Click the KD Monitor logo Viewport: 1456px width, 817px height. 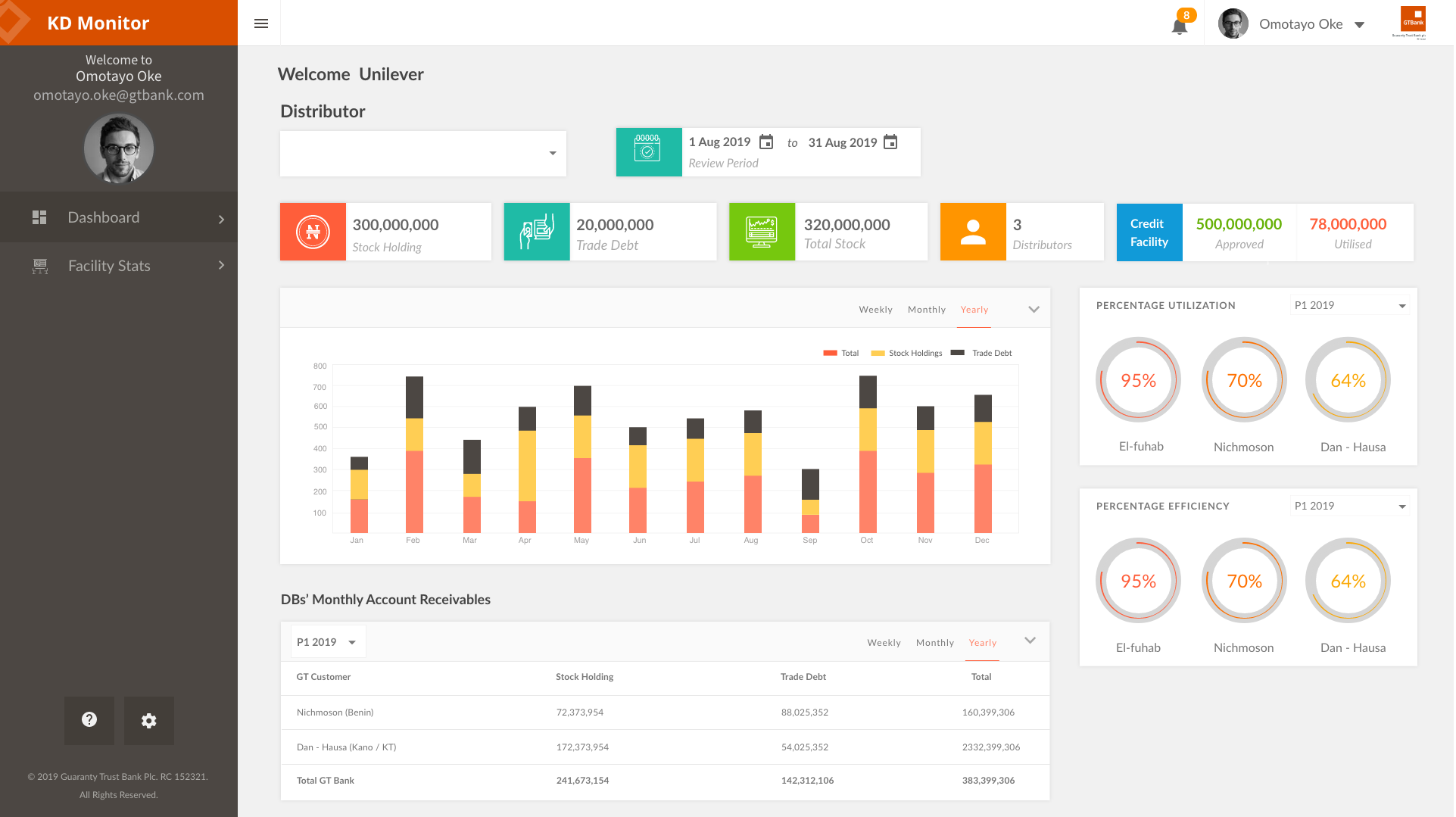tap(98, 23)
